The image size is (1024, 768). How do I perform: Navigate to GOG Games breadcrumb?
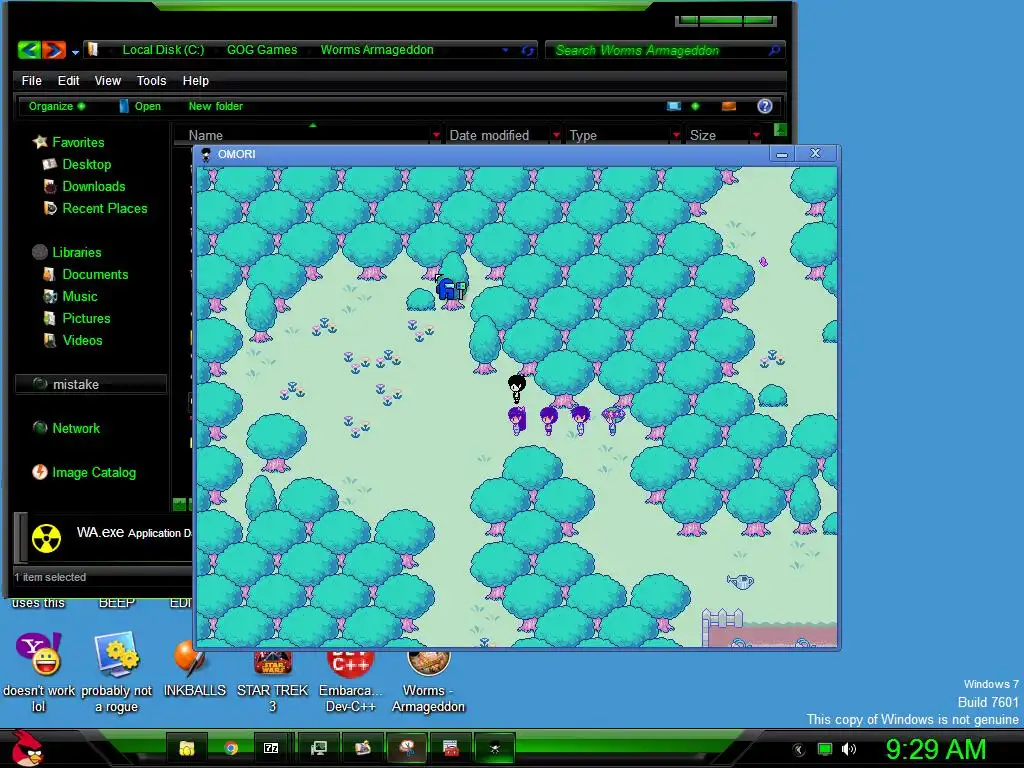(262, 50)
